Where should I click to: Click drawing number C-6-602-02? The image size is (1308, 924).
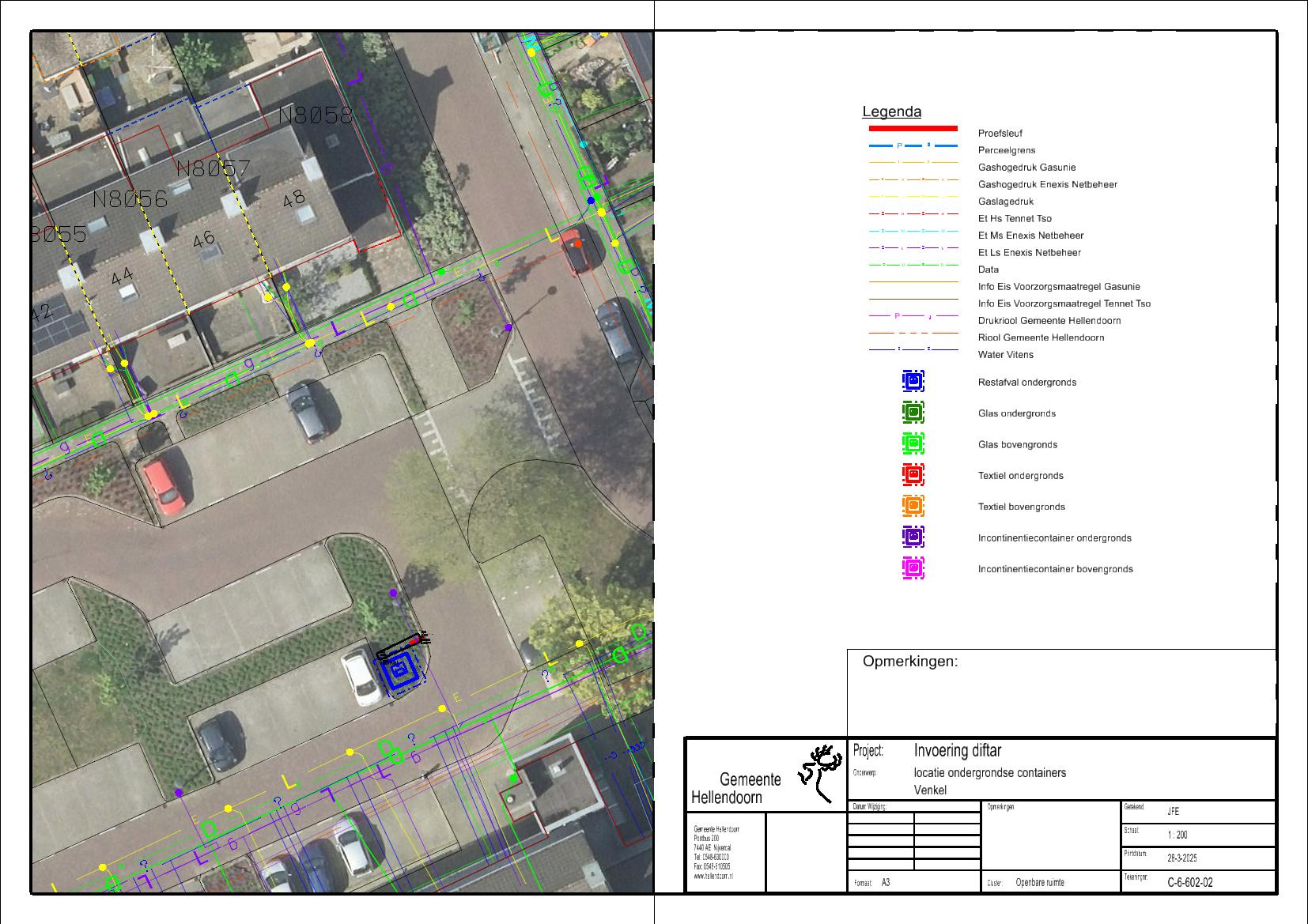(x=1189, y=883)
